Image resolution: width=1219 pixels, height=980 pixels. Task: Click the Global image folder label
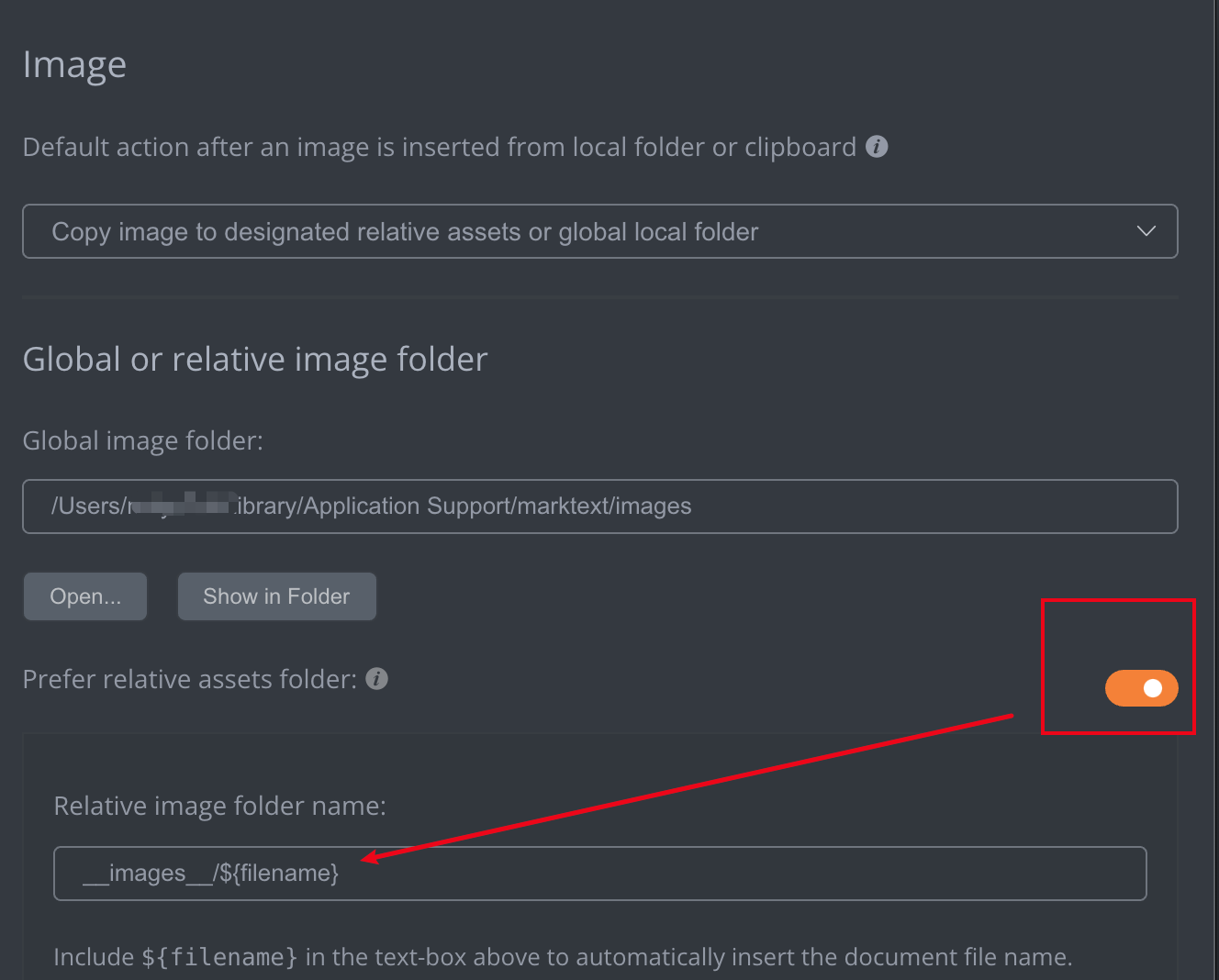point(142,440)
